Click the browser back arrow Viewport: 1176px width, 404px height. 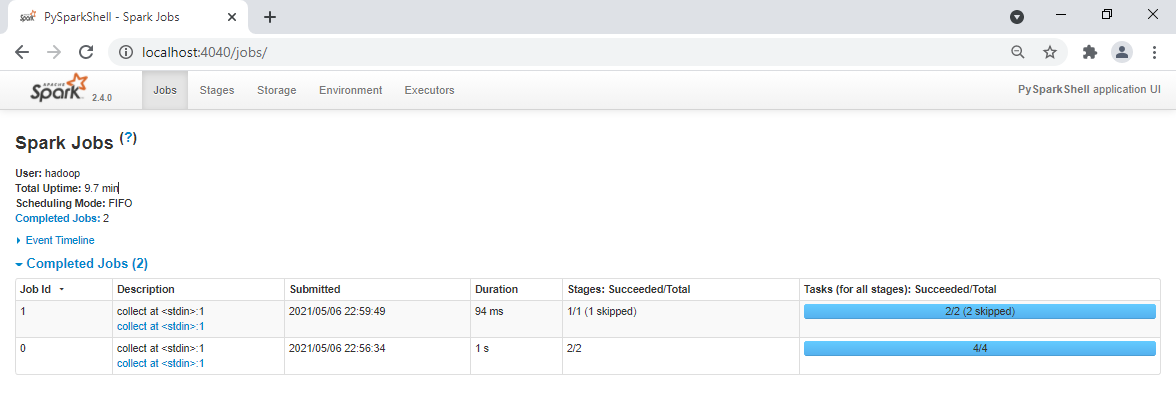[22, 52]
